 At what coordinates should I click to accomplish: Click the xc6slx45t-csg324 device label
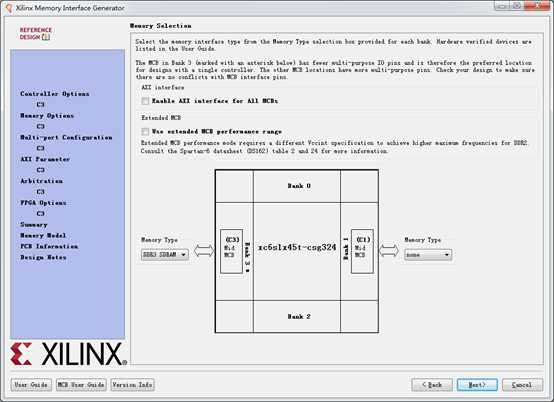coord(297,247)
